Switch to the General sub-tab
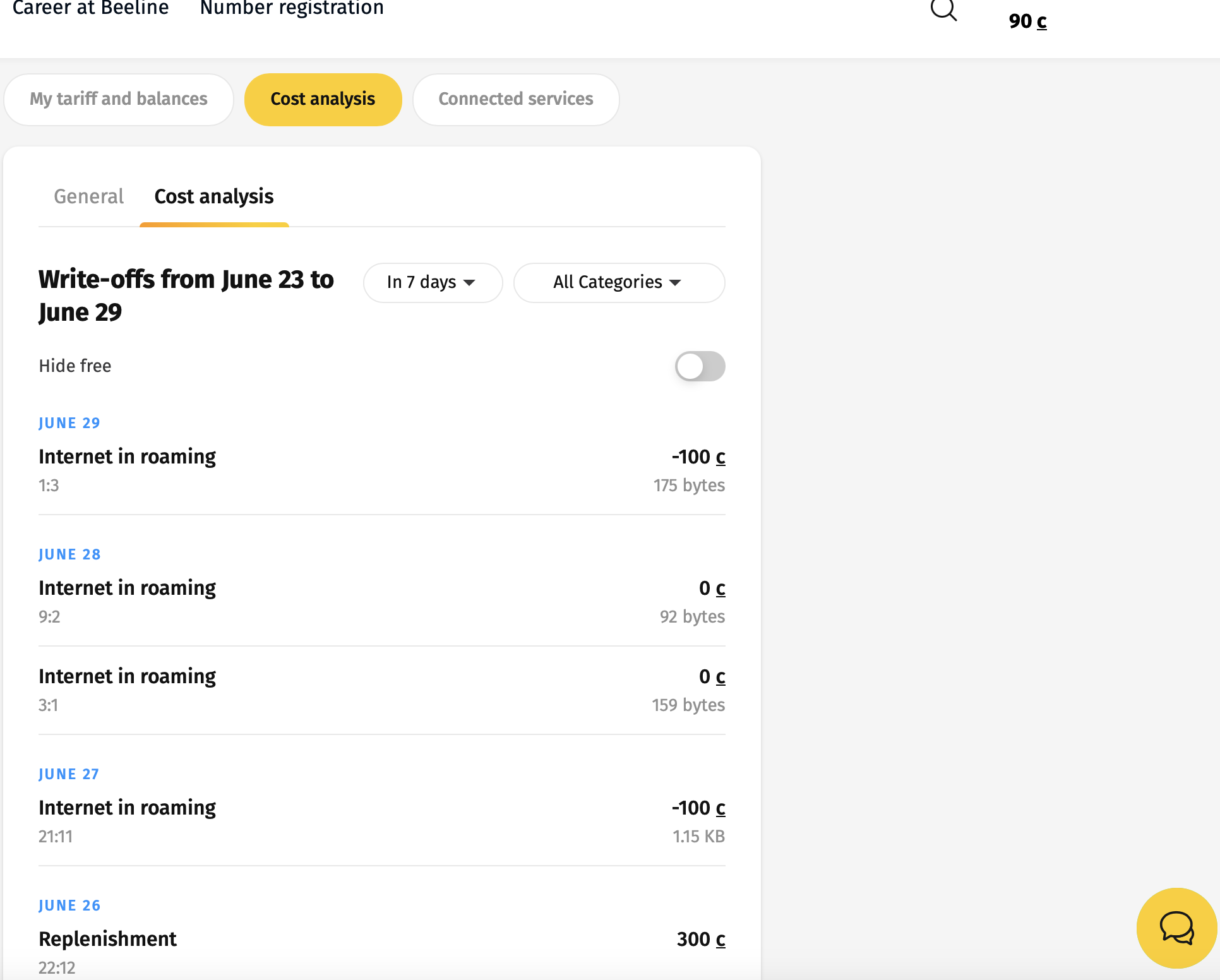 pos(88,196)
